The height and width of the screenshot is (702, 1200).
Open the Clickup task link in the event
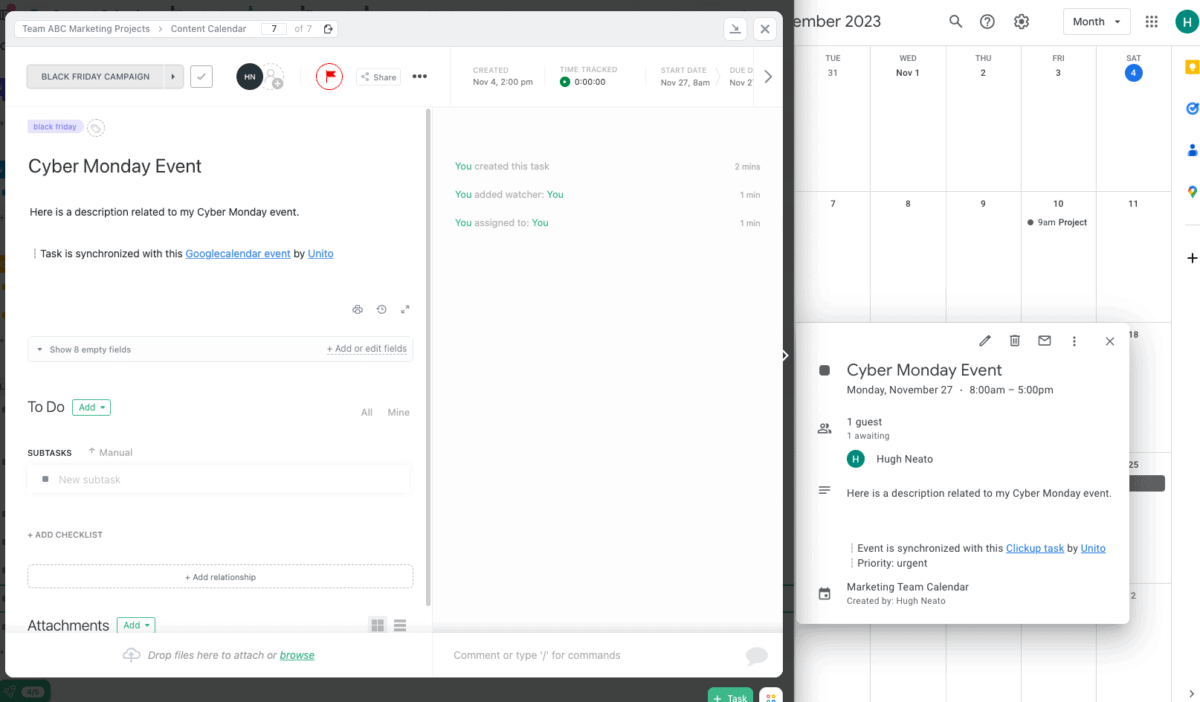click(x=1035, y=548)
